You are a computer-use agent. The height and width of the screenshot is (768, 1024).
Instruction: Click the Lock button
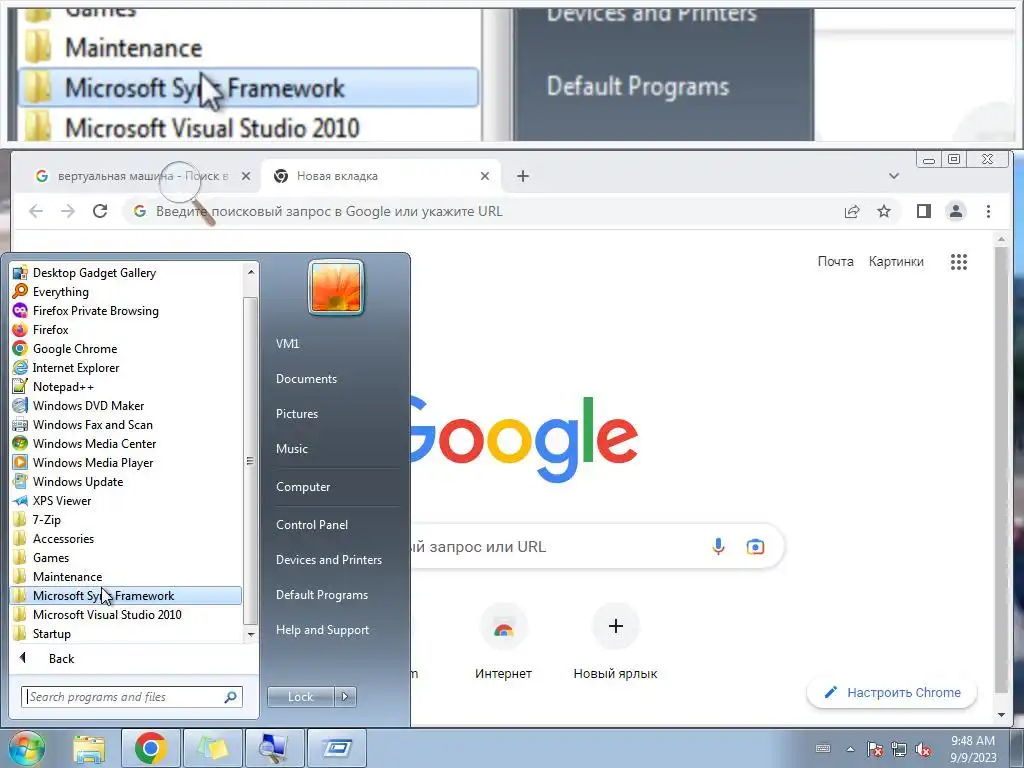point(300,697)
